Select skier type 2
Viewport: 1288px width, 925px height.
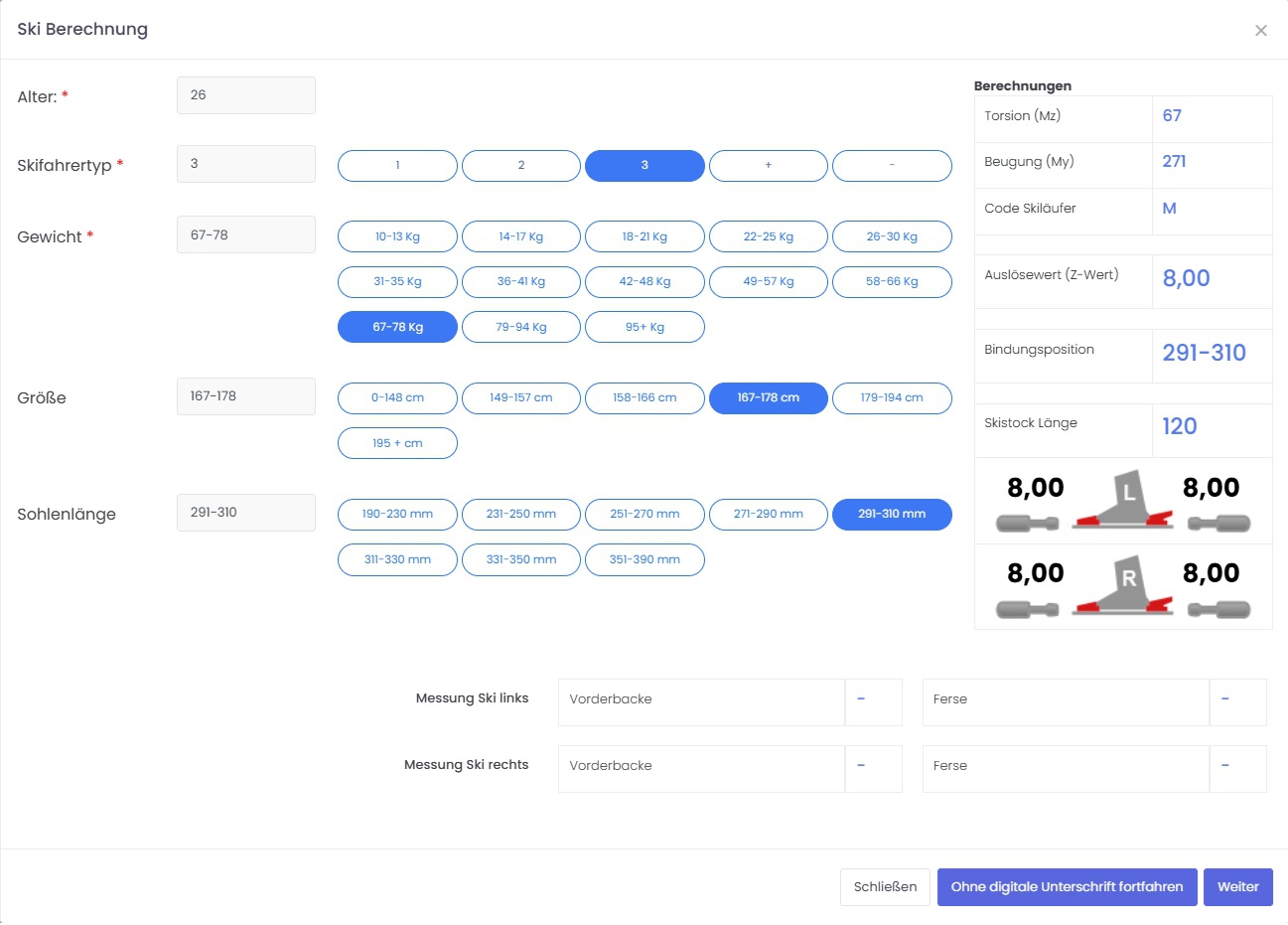coord(520,166)
